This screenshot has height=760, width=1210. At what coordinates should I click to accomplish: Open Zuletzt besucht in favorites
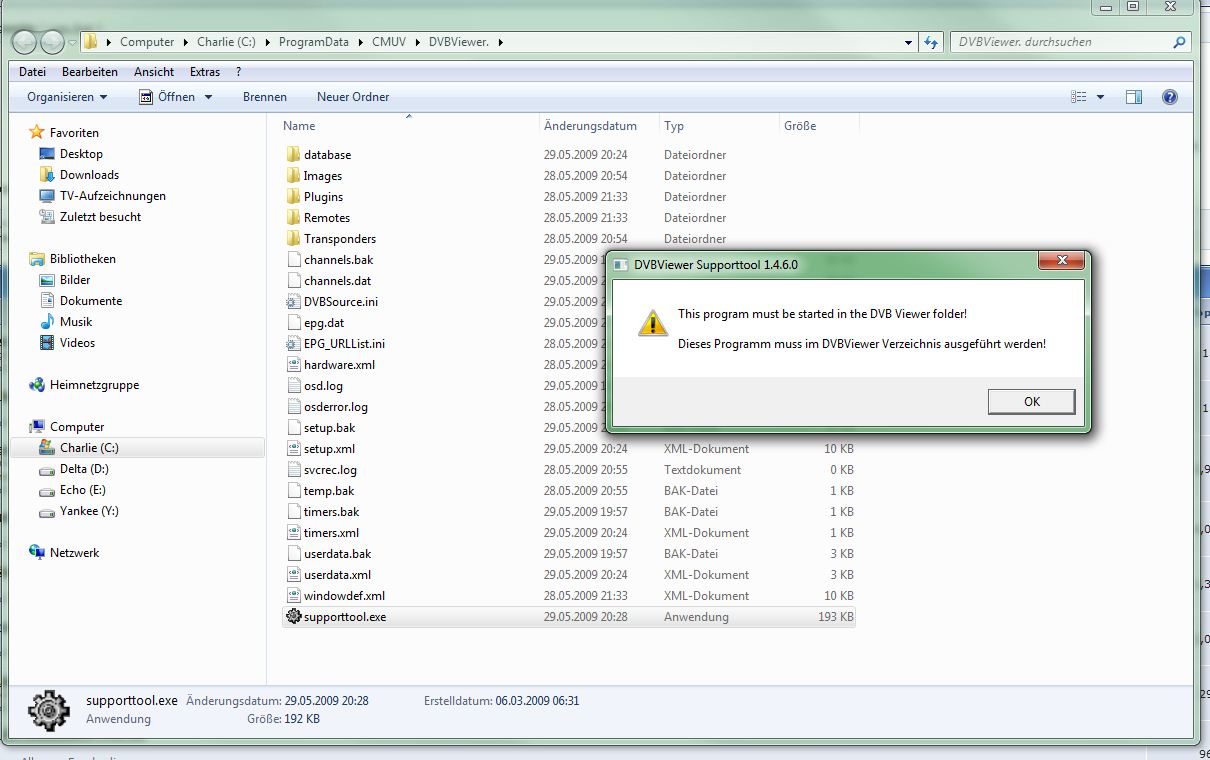(100, 217)
